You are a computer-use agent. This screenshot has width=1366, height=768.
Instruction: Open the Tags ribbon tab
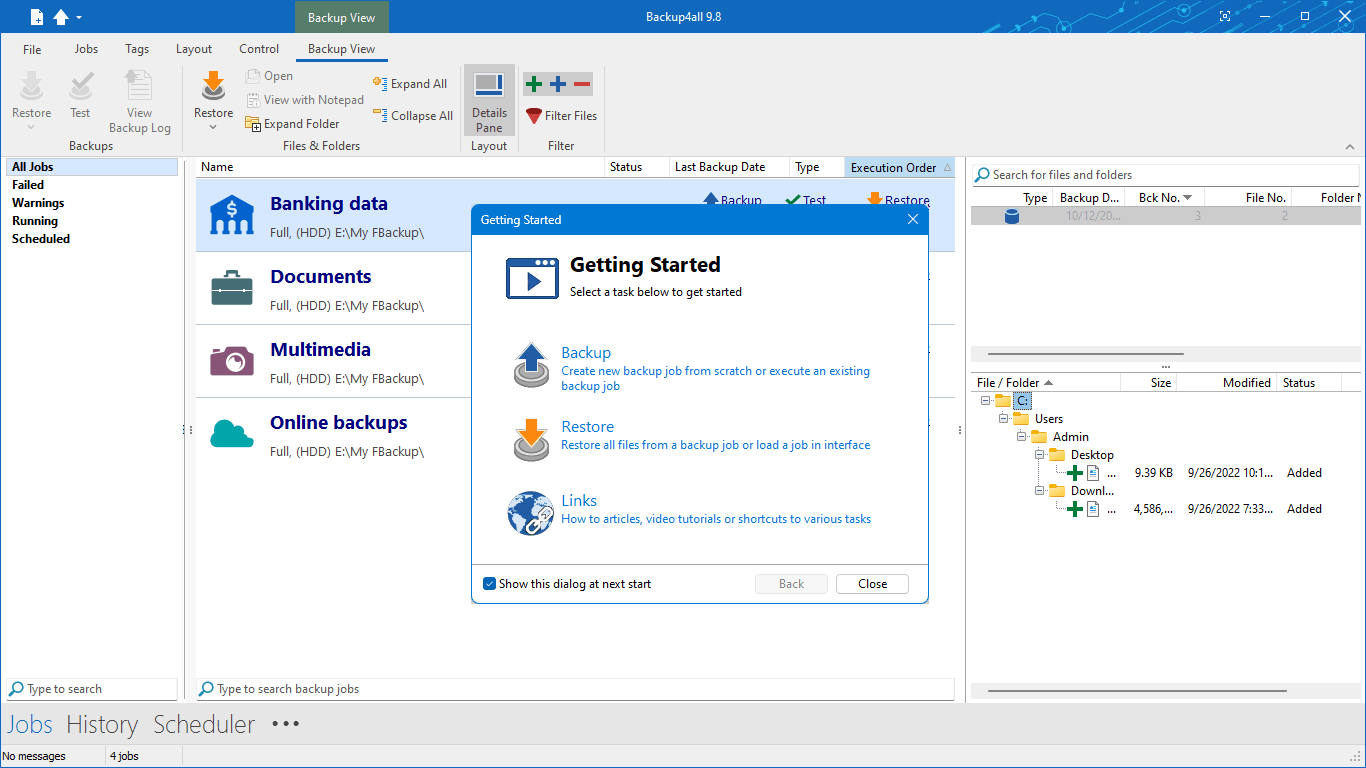pyautogui.click(x=137, y=49)
